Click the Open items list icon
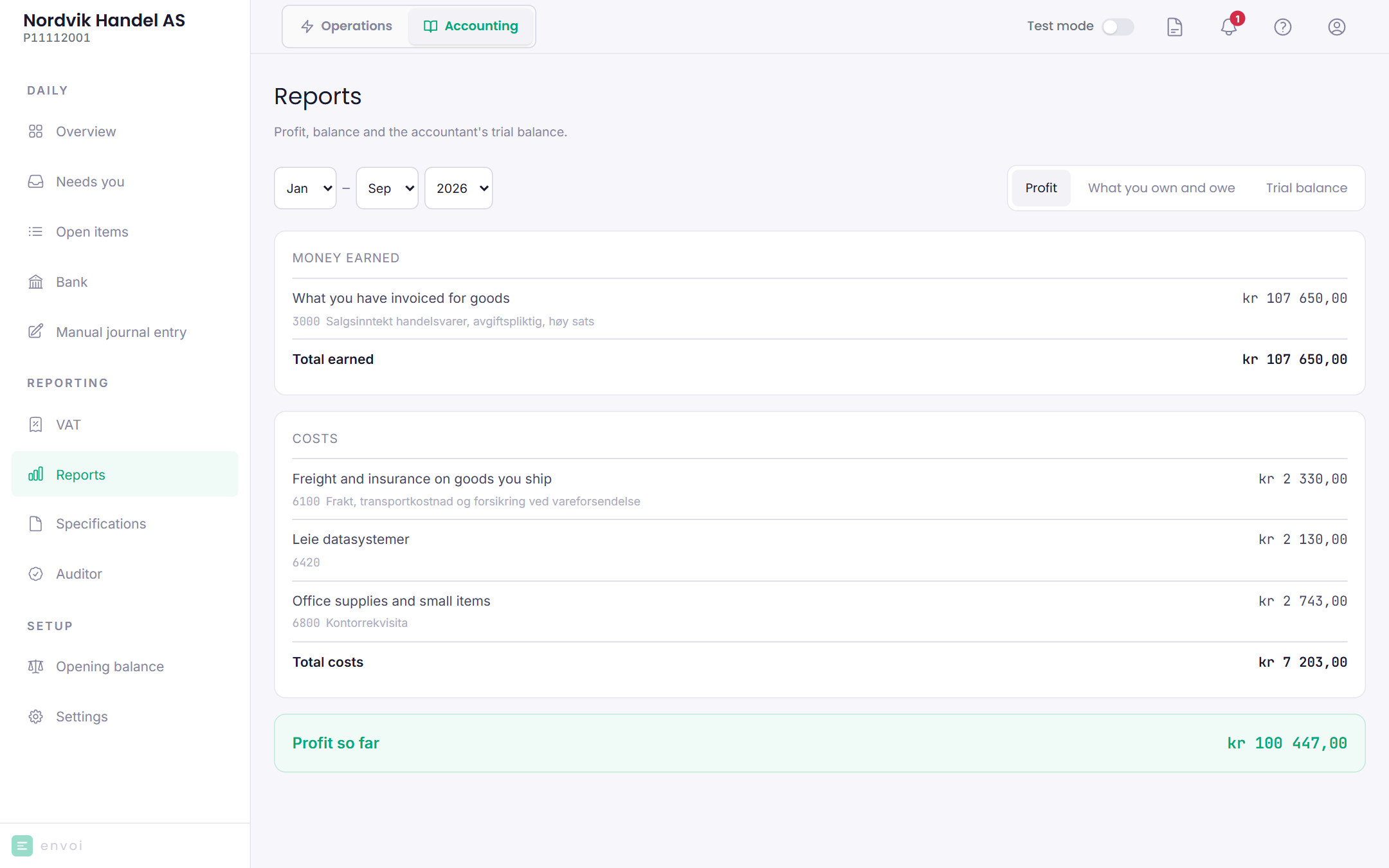This screenshot has width=1389, height=868. (x=36, y=231)
